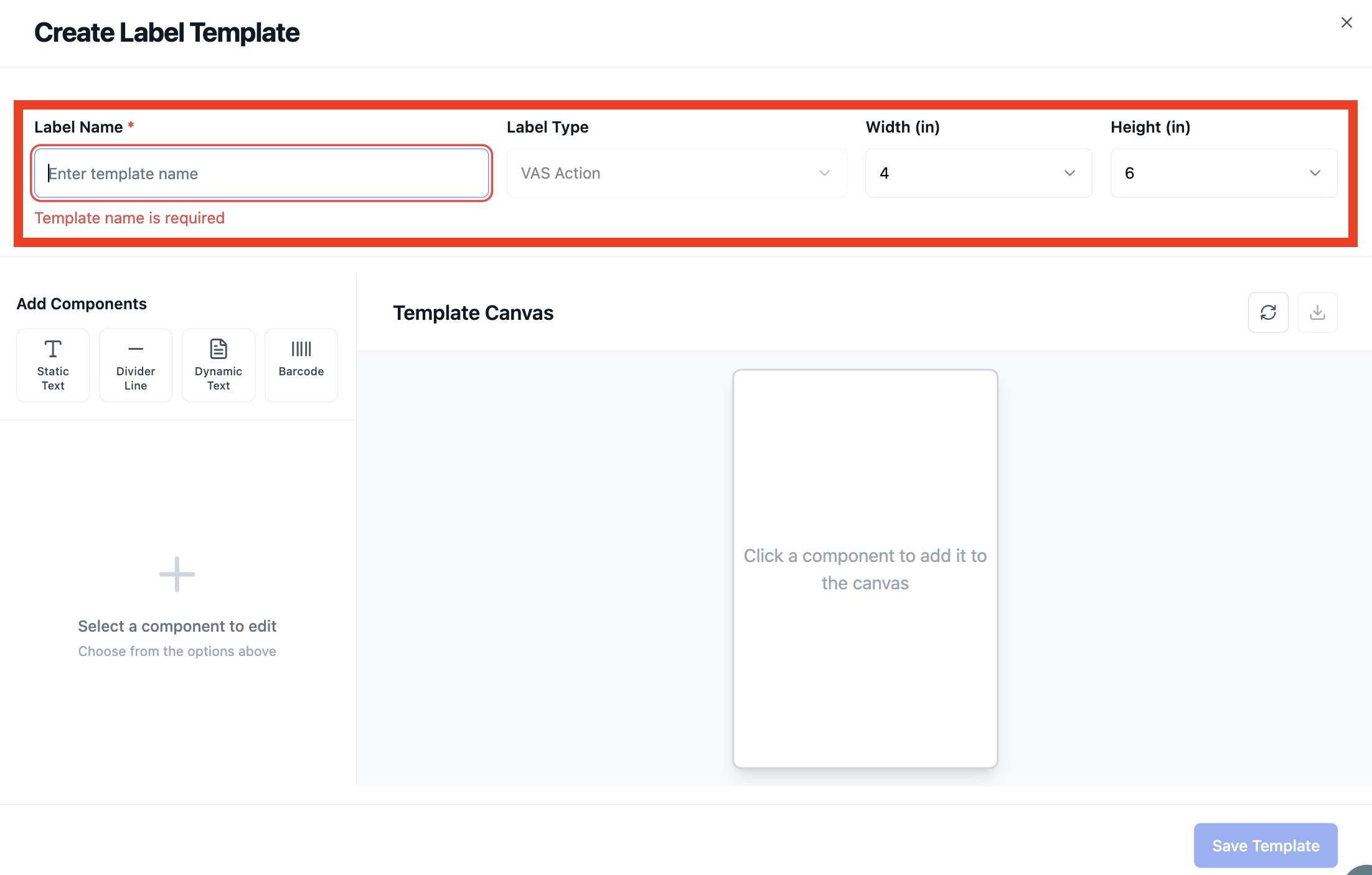
Task: Click the 'Select a component to edit' text
Action: pos(177,626)
